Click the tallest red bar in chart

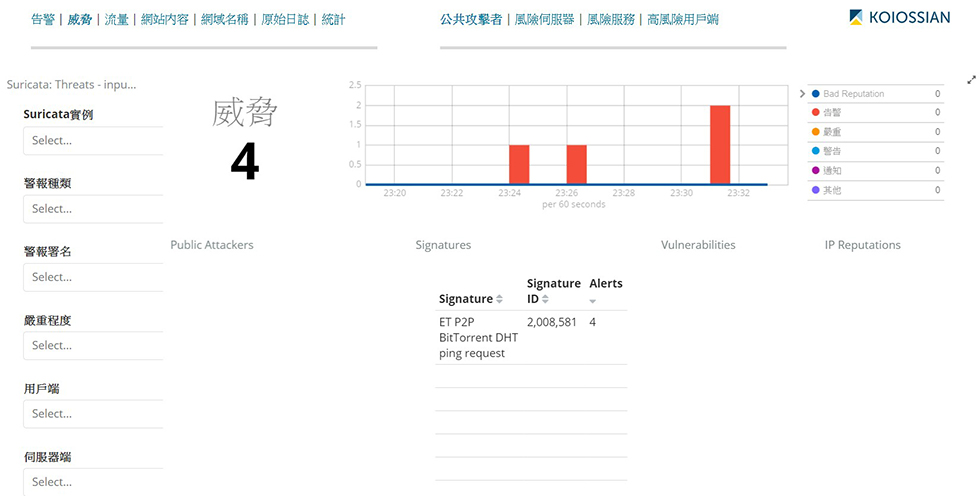point(720,144)
